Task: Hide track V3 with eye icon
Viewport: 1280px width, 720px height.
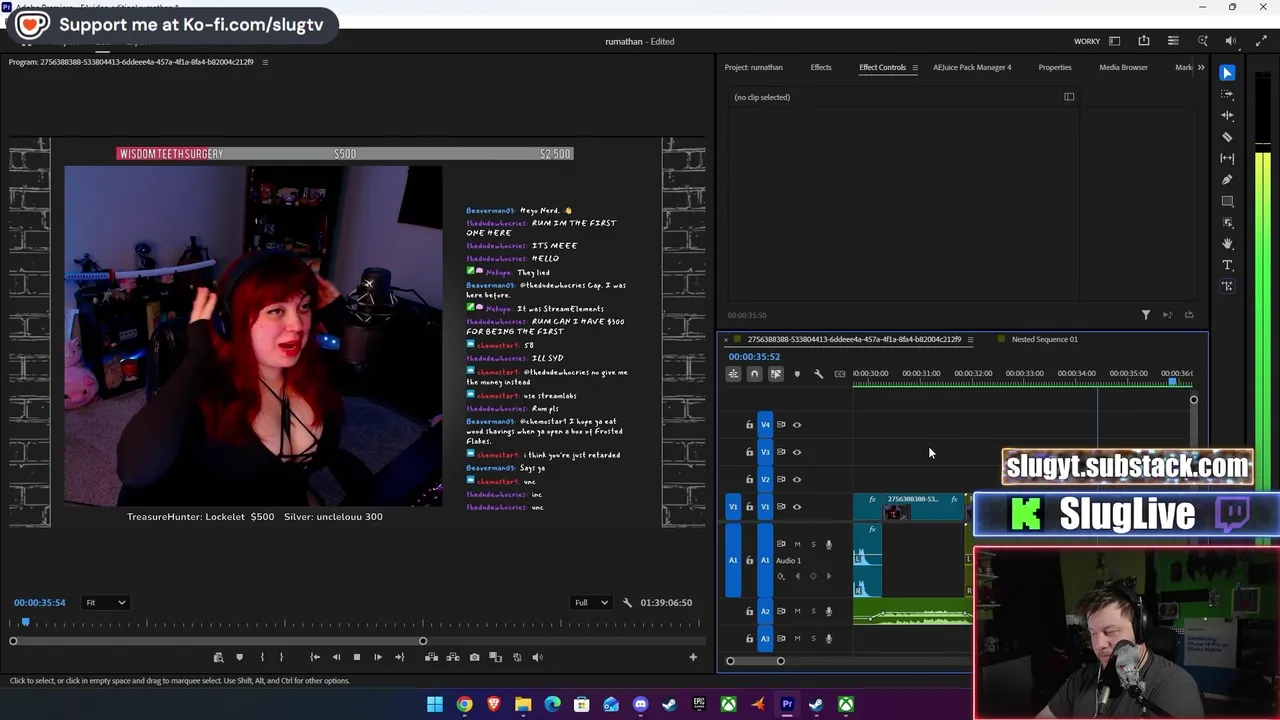Action: tap(797, 452)
